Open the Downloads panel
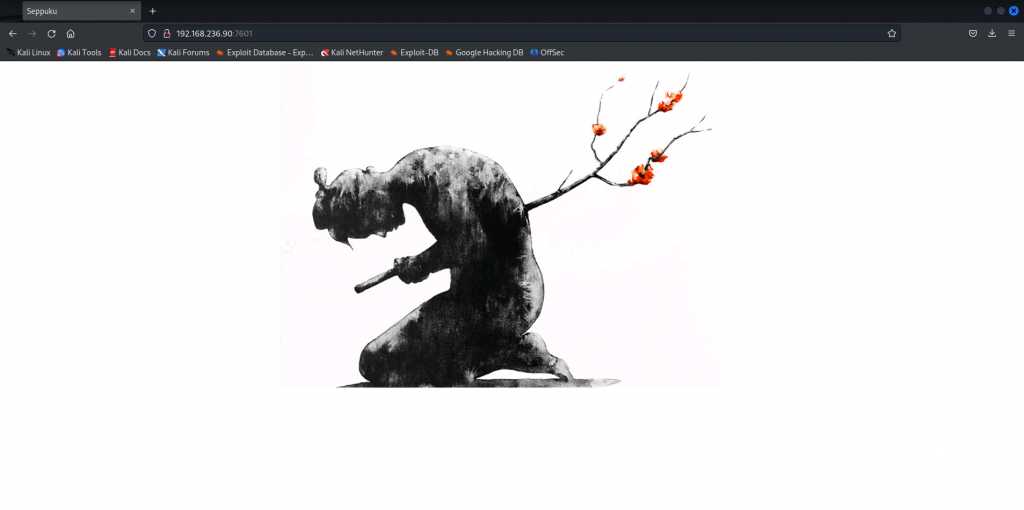The height and width of the screenshot is (510, 1024). coord(992,33)
